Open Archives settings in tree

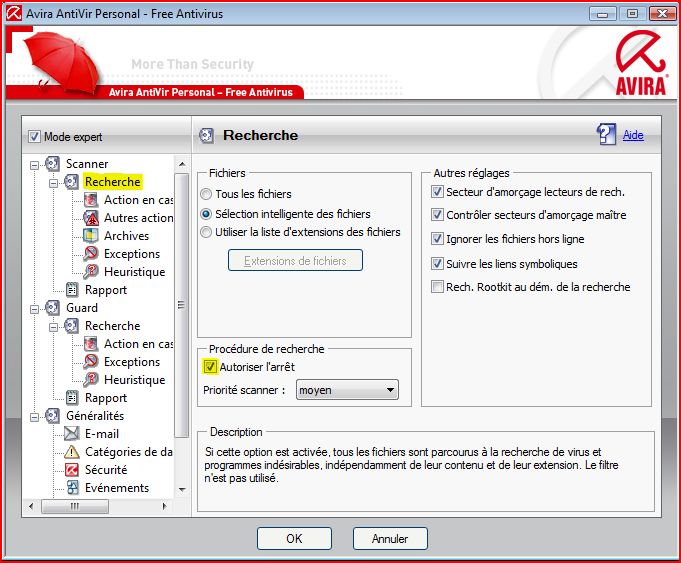126,235
